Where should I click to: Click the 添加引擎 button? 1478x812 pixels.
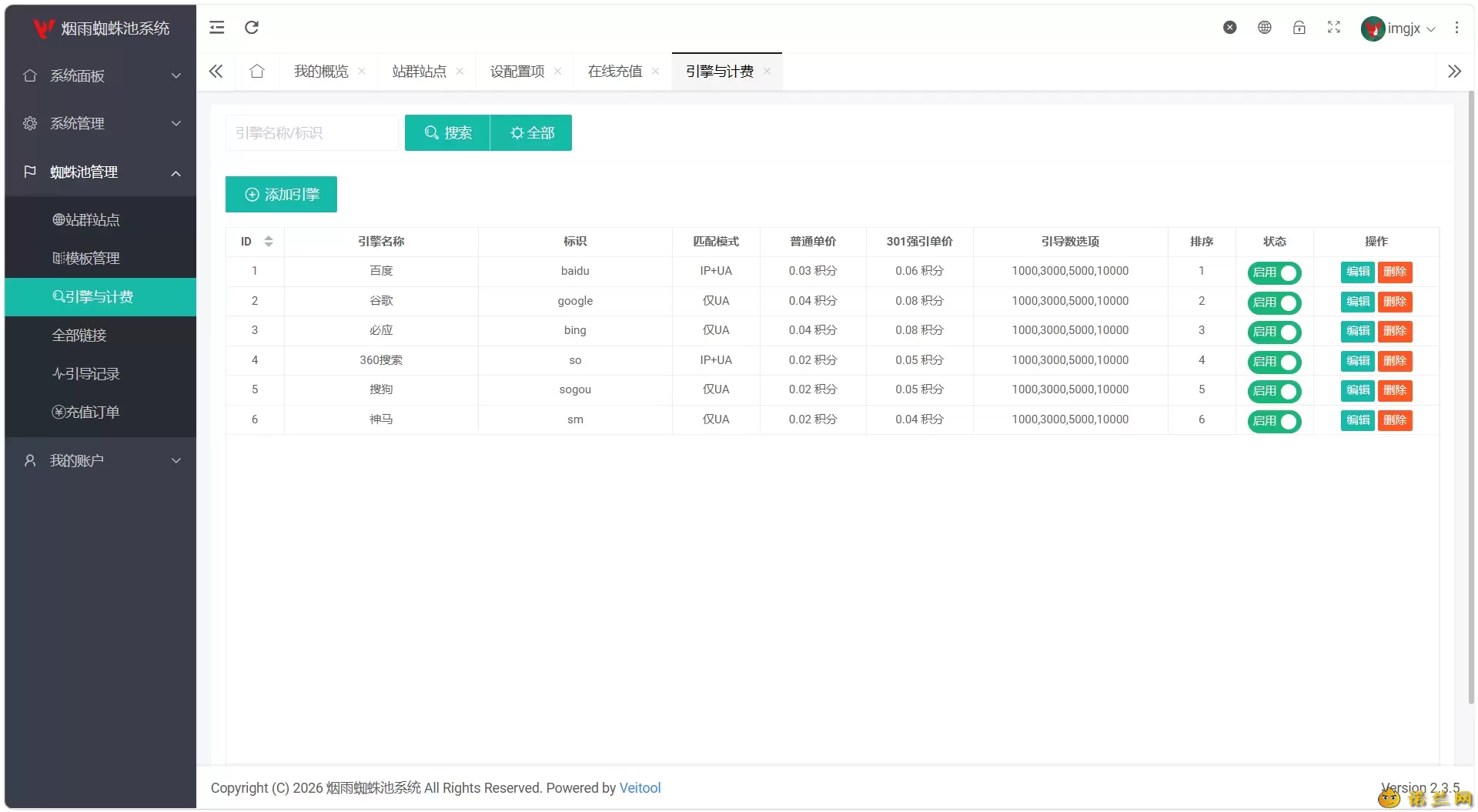point(281,195)
